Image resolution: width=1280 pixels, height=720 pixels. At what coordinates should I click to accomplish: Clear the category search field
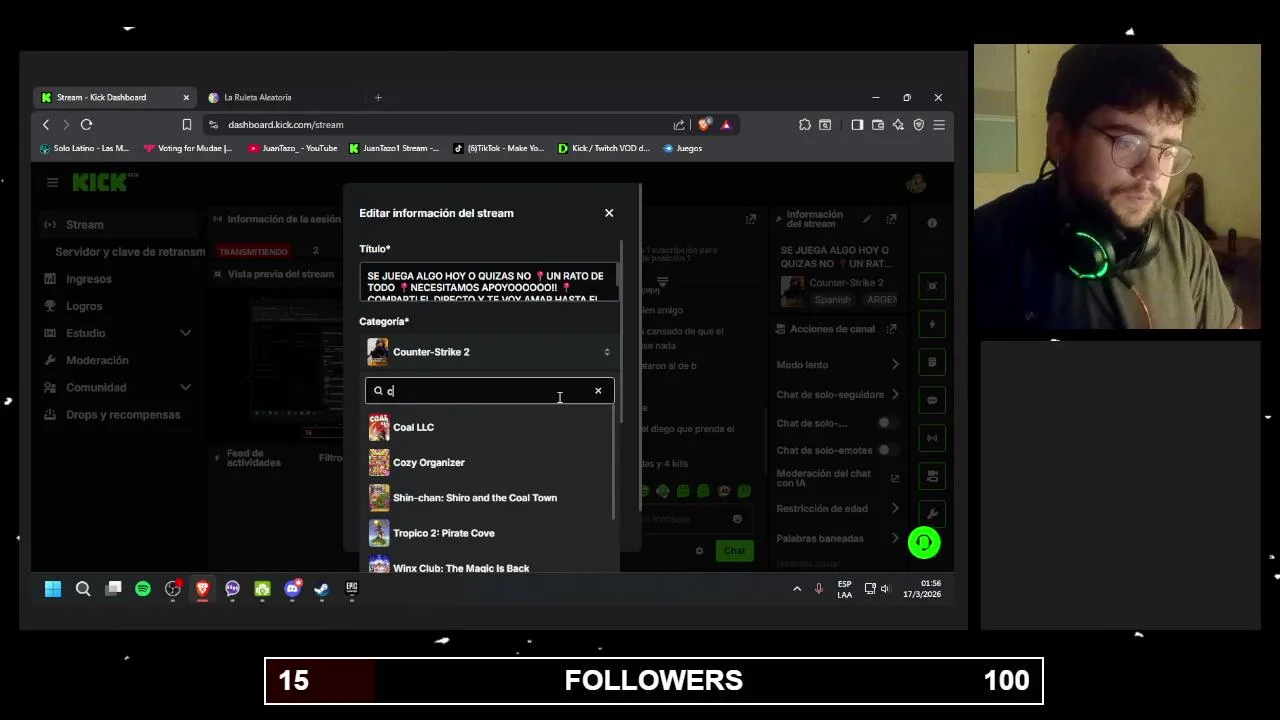click(x=598, y=391)
